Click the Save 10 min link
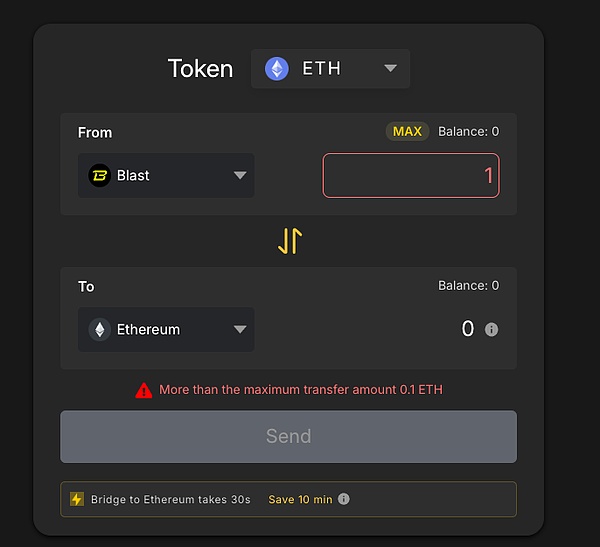The width and height of the screenshot is (600, 547). point(300,499)
